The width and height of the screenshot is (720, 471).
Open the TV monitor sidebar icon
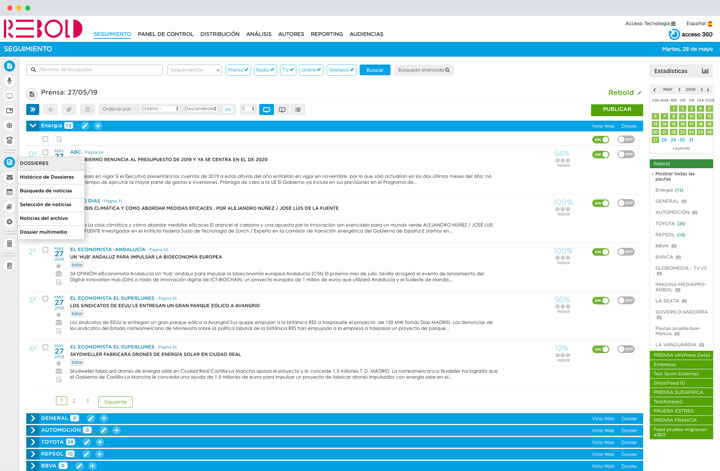tap(9, 96)
